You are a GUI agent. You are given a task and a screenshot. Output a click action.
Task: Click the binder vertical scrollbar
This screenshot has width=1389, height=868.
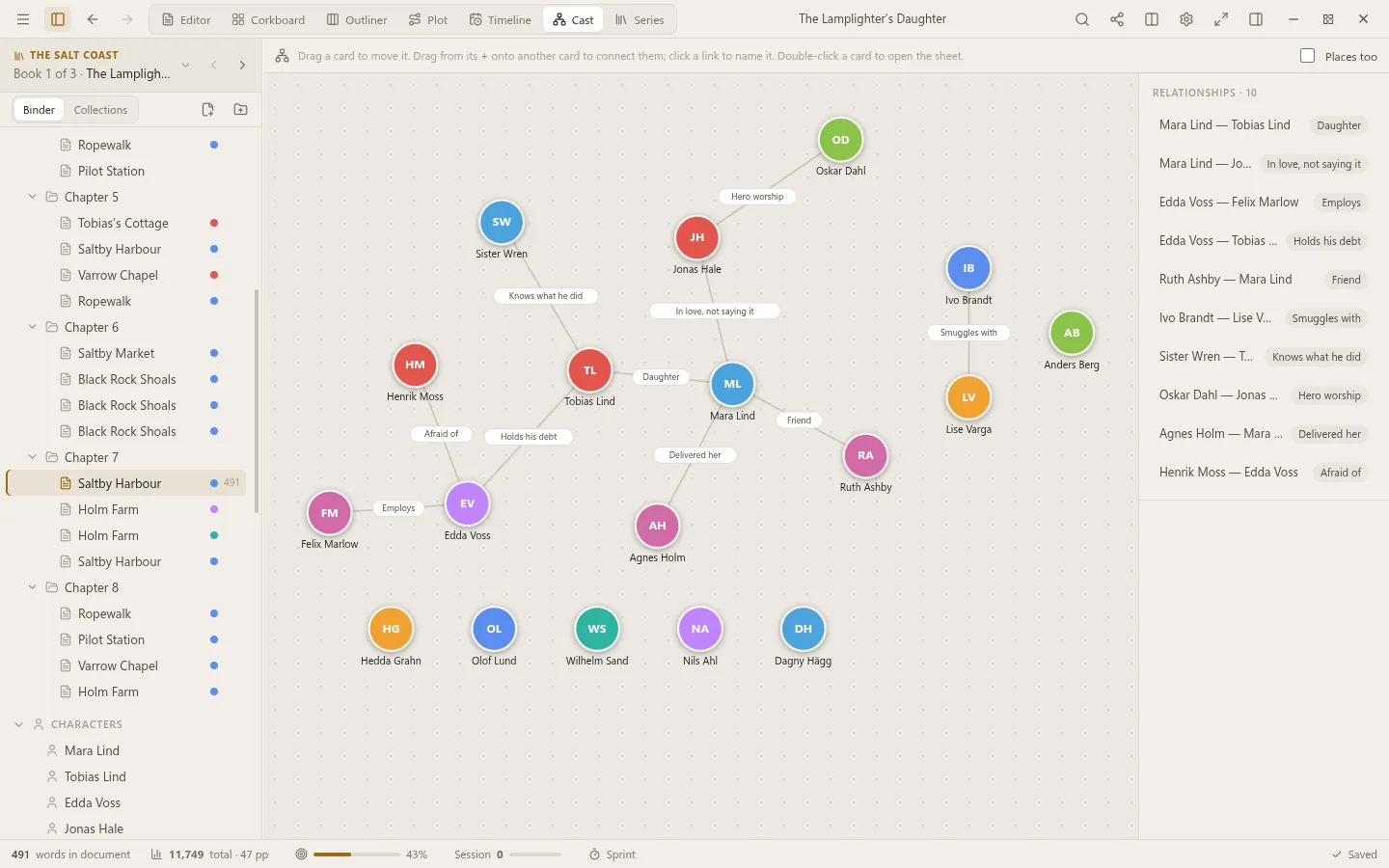257,400
